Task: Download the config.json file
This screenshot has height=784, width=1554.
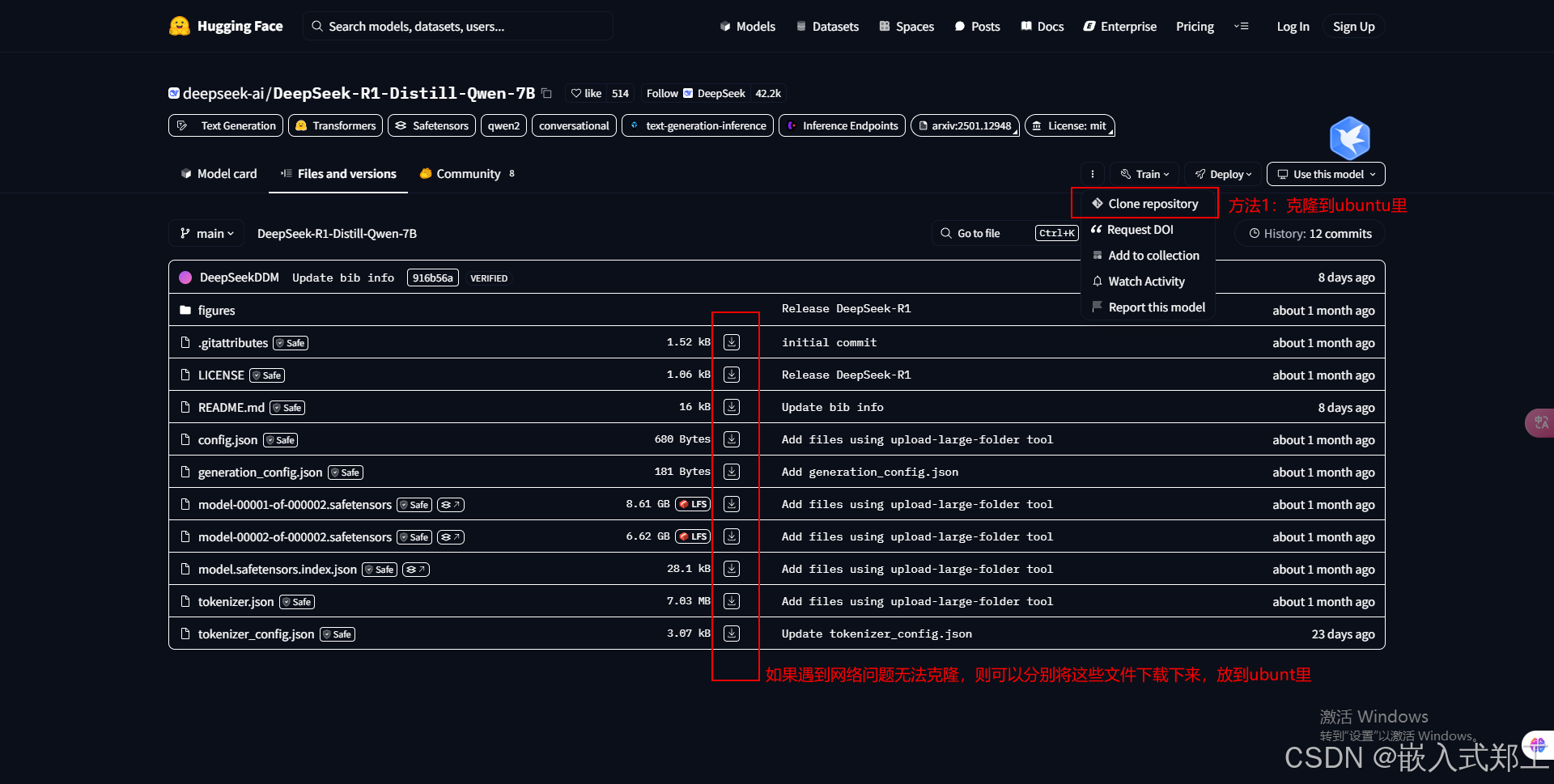Action: (x=732, y=439)
